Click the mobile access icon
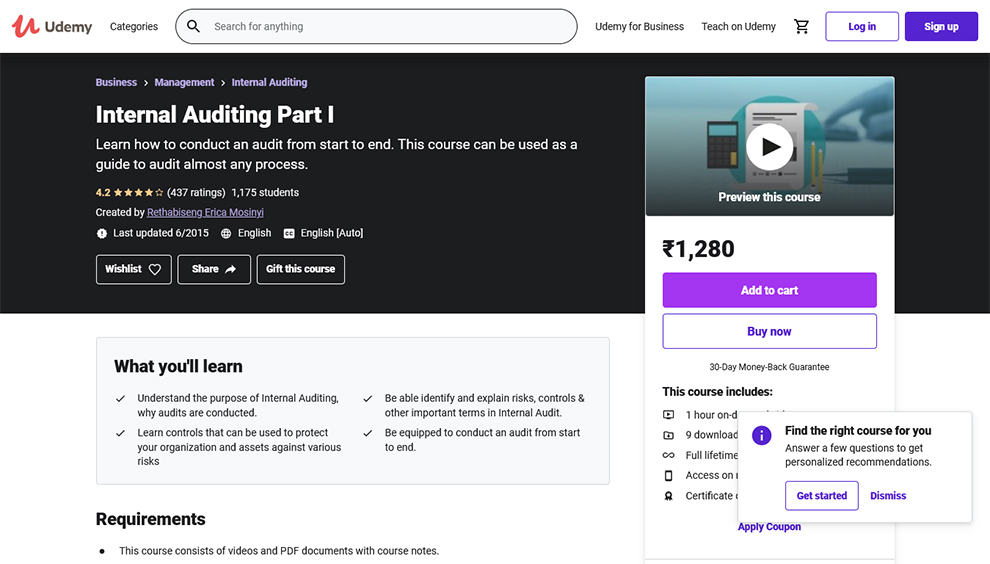The height and width of the screenshot is (564, 990). (668, 476)
